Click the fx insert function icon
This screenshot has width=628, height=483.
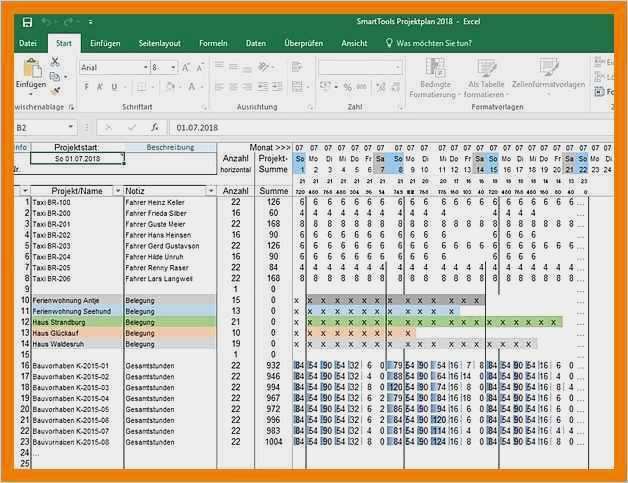154,128
